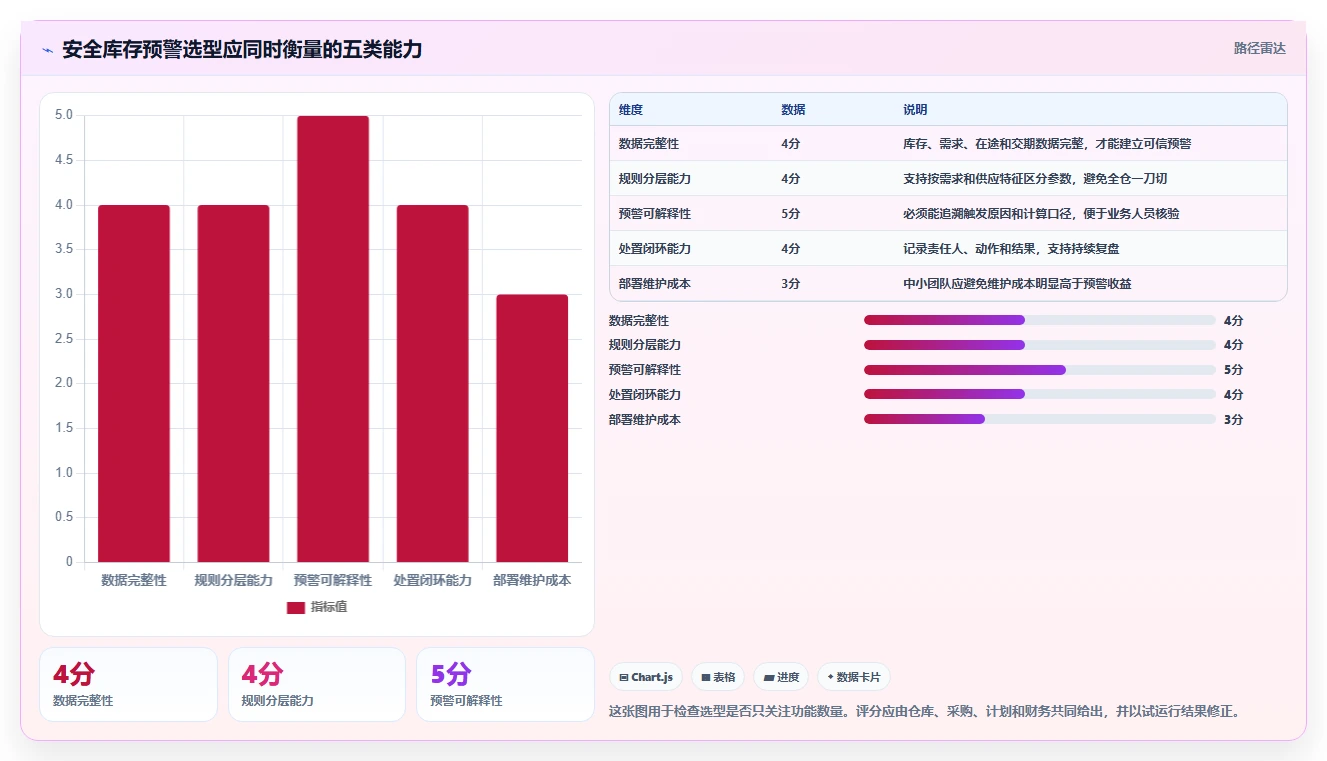This screenshot has height=761, width=1327.
Task: Click the 规则分层能力 bar in chart
Action: click(x=233, y=383)
